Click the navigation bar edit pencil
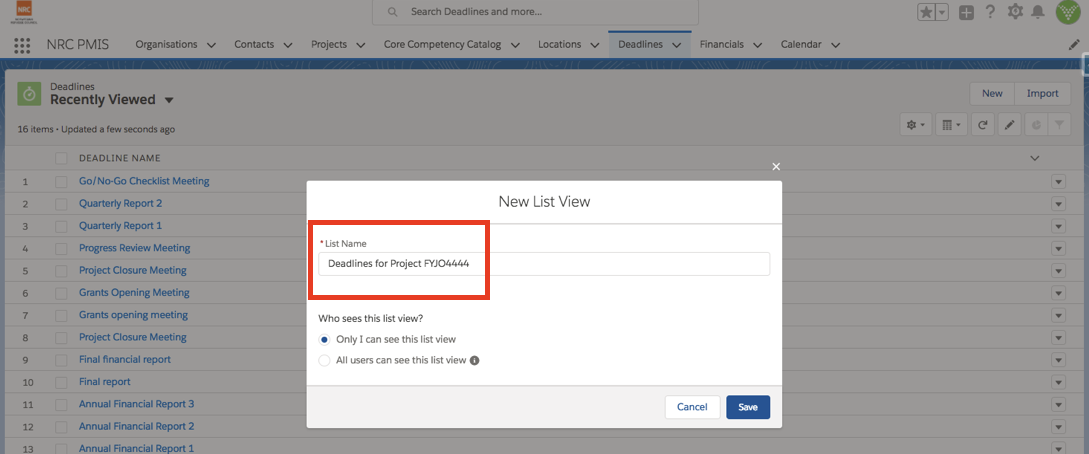 click(1074, 44)
